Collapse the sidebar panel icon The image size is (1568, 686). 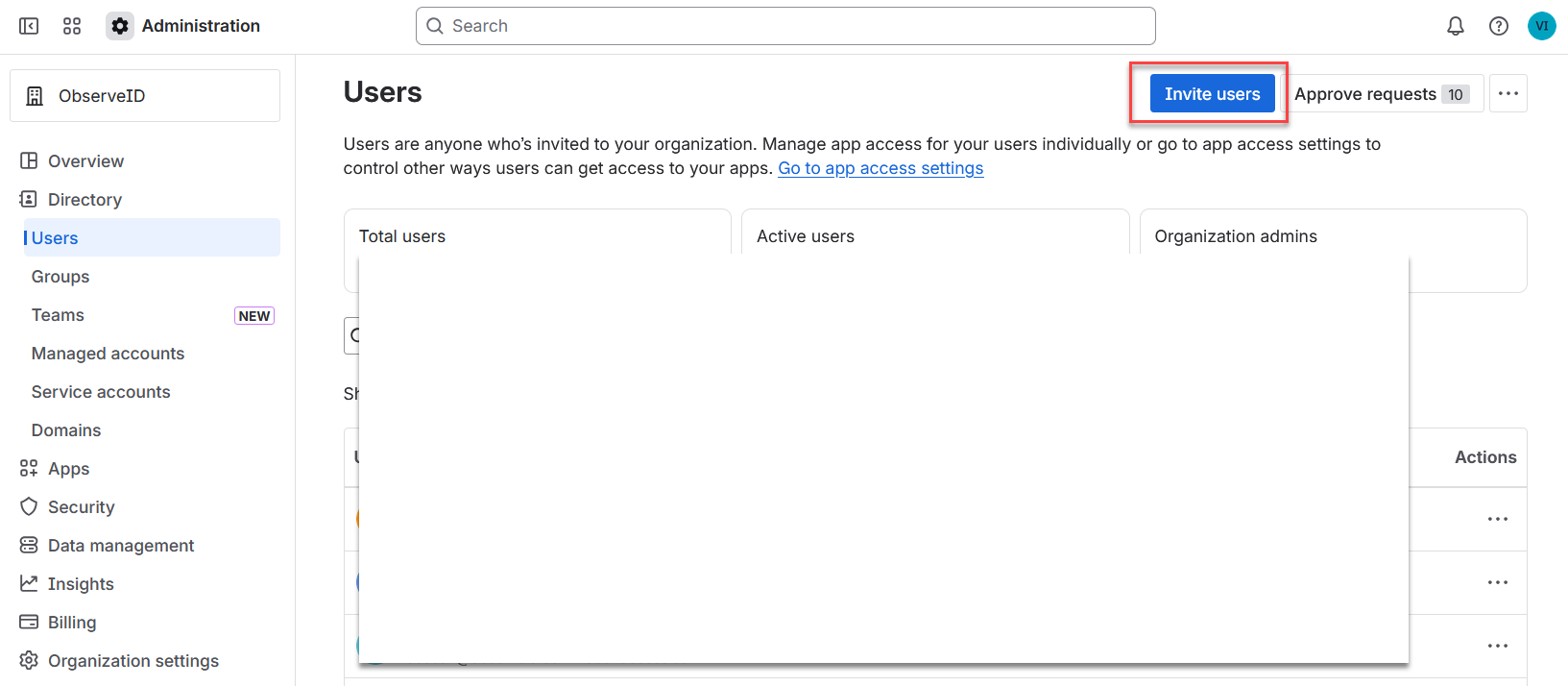[x=29, y=26]
